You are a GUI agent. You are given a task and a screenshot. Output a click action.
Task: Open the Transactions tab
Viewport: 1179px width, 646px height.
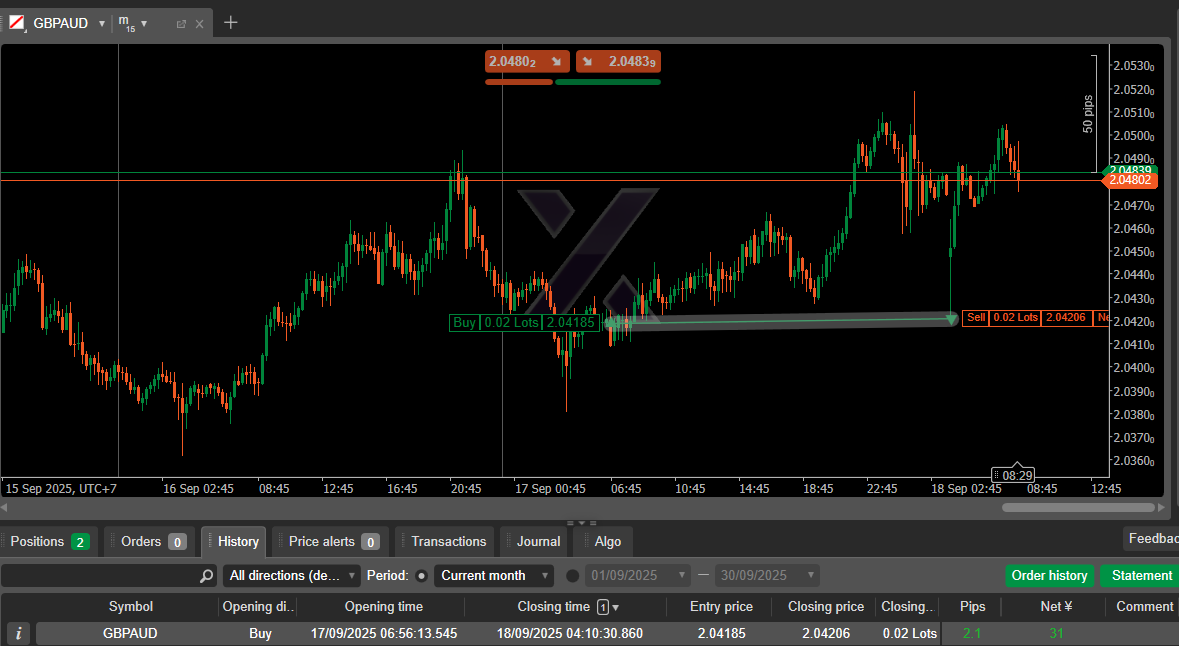pyautogui.click(x=448, y=541)
